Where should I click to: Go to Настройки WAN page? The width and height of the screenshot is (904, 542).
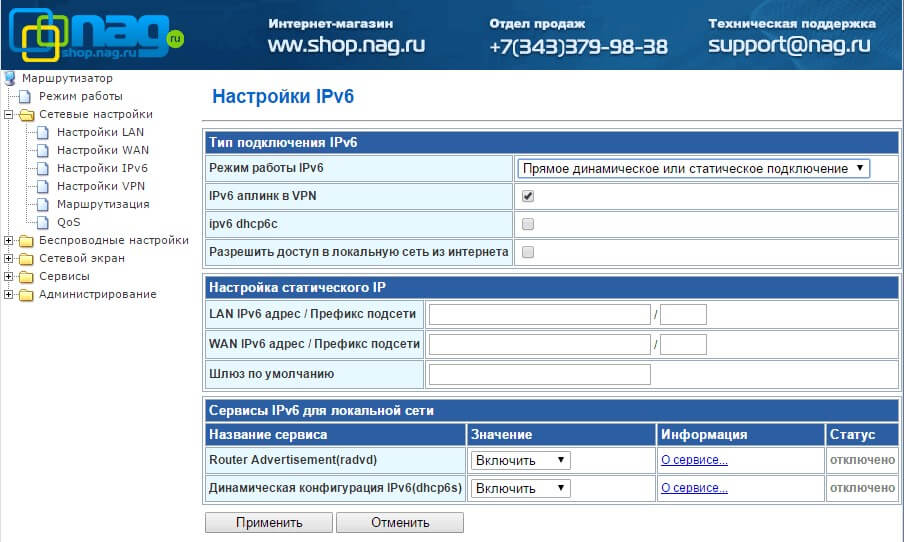pyautogui.click(x=103, y=150)
